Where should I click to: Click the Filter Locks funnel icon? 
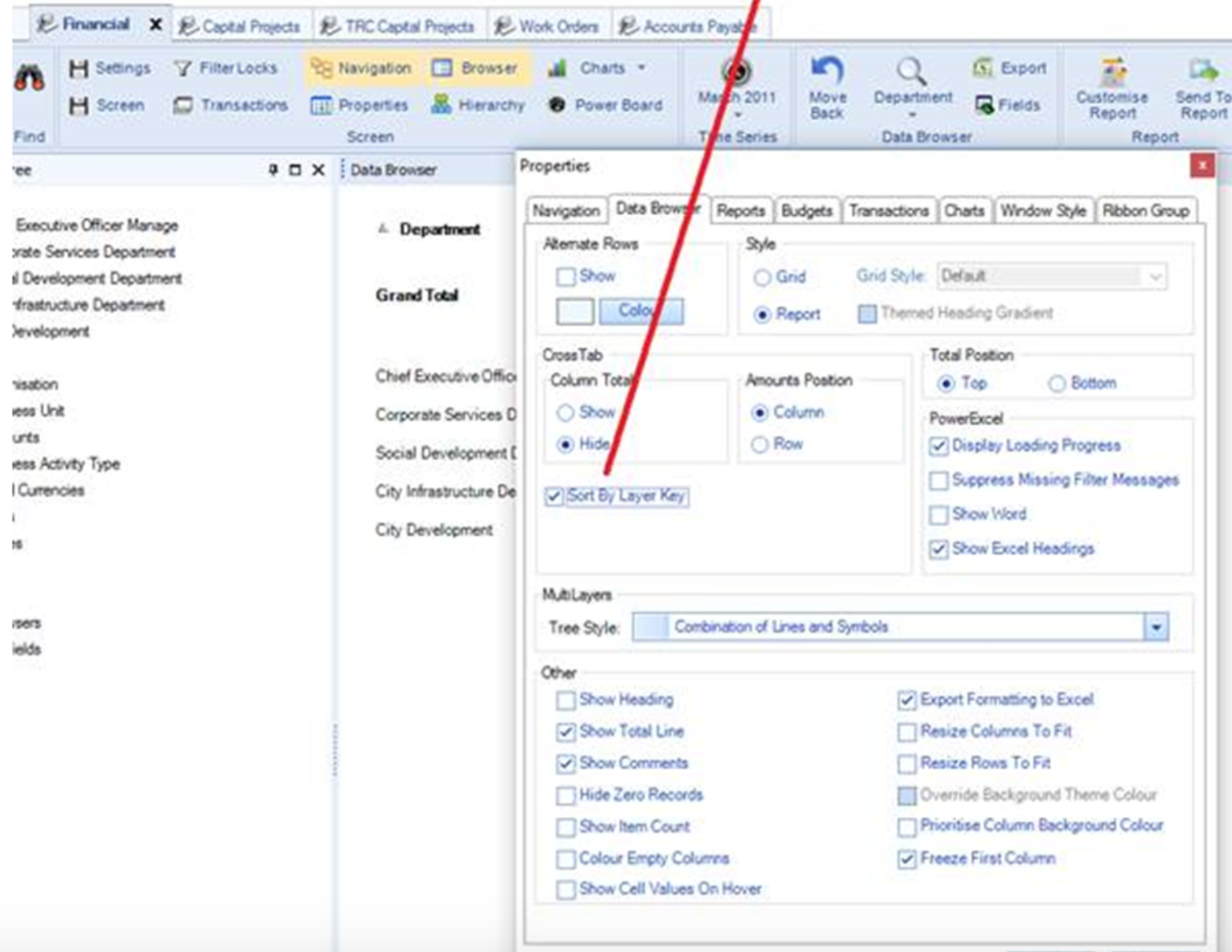click(x=182, y=68)
